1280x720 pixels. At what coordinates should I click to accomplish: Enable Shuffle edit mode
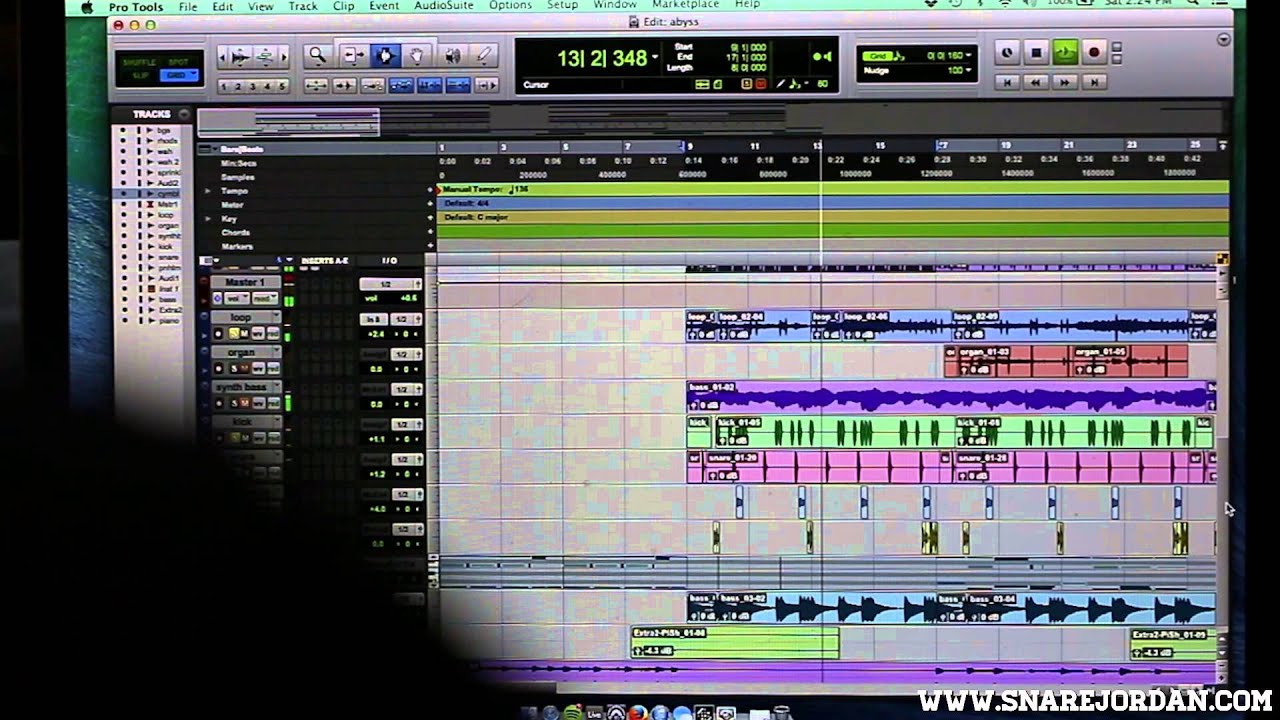(x=138, y=62)
